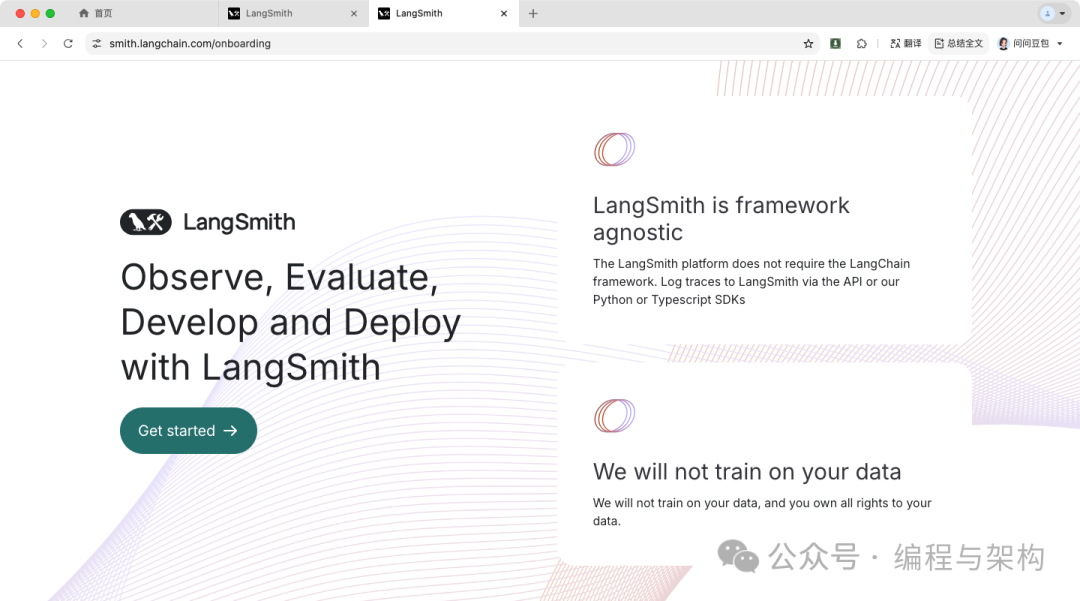Click the 总结全文 summarize button

[x=957, y=43]
